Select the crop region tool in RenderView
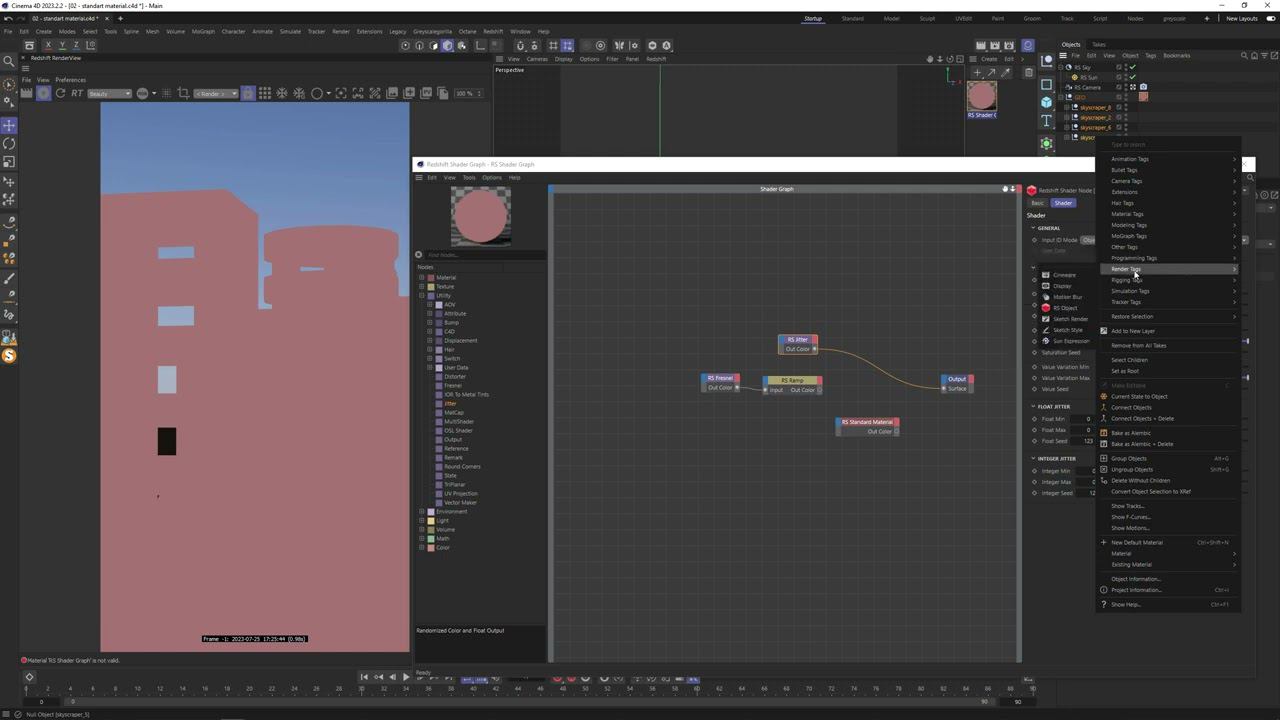This screenshot has width=1280, height=720. point(183,93)
